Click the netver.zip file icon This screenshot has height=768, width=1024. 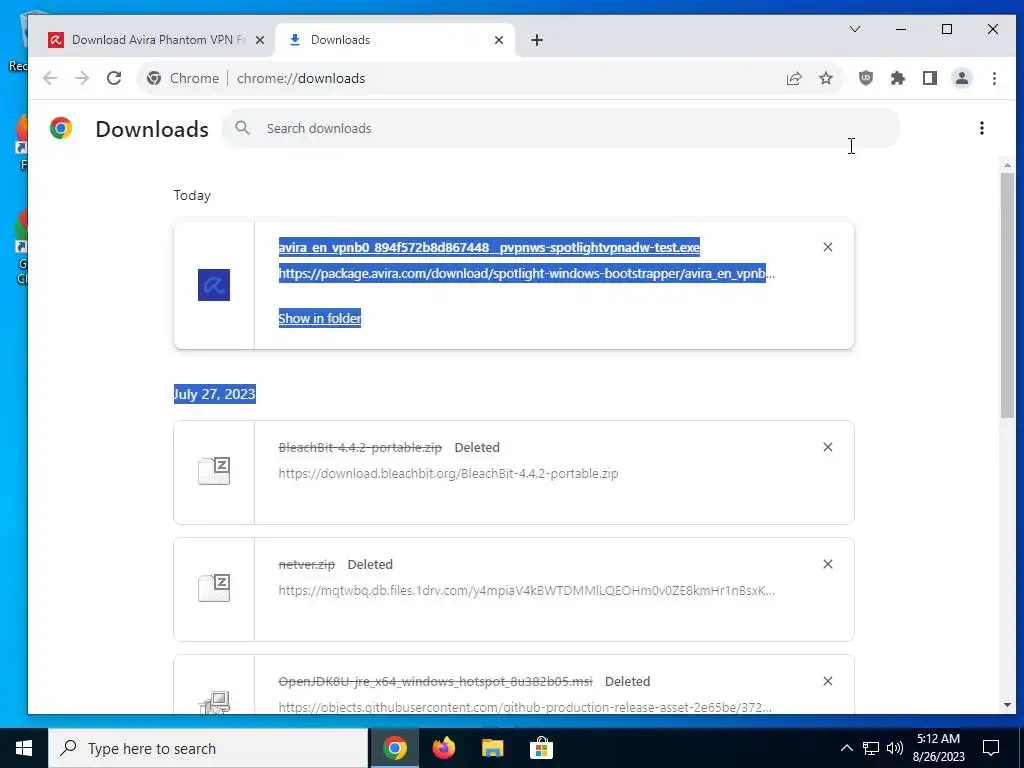214,588
